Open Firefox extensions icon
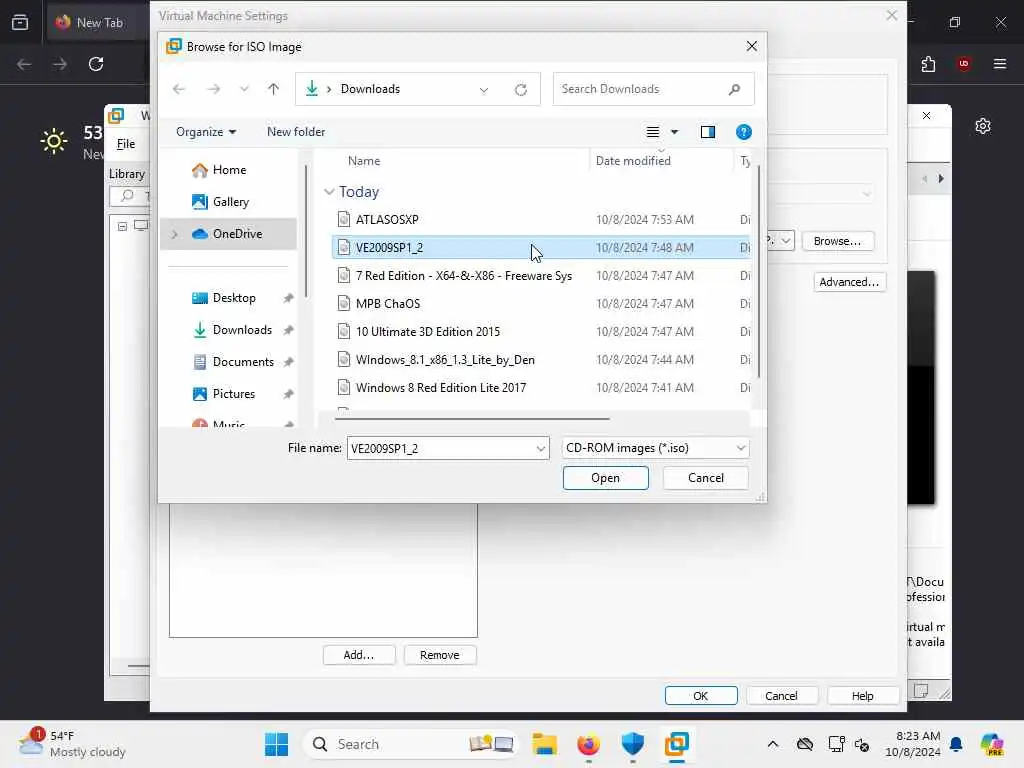Viewport: 1024px width, 768px height. pyautogui.click(x=928, y=64)
